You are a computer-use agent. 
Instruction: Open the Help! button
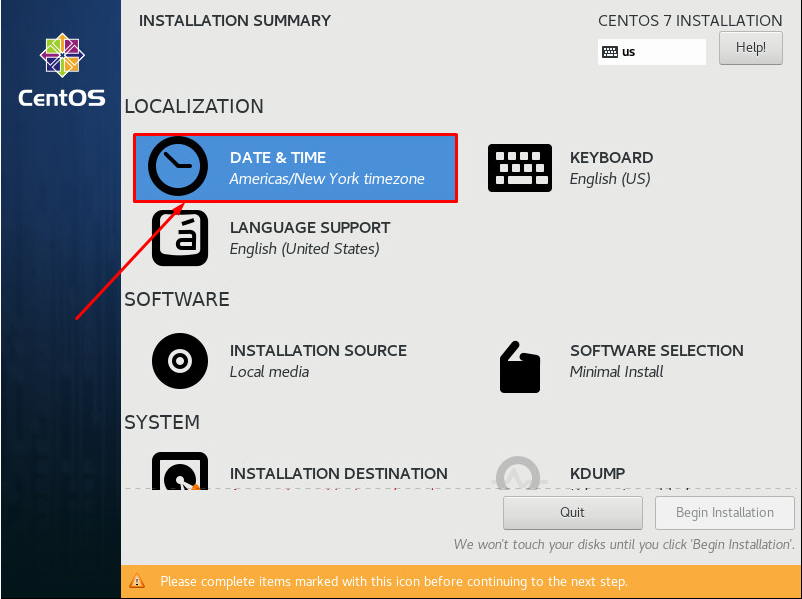(x=750, y=48)
